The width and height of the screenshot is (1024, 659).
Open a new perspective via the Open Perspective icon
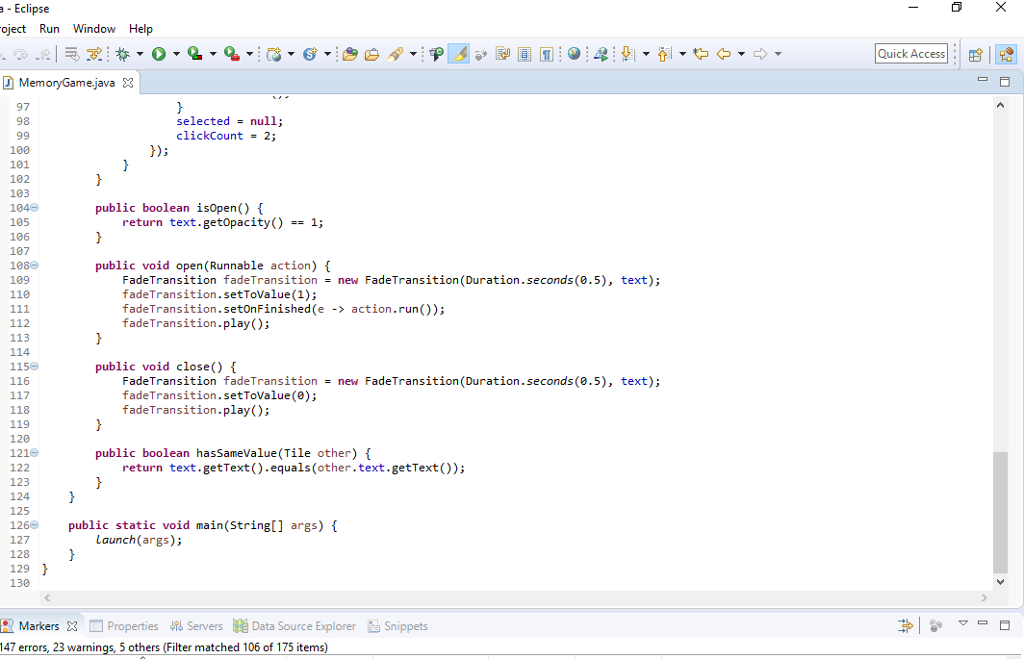point(976,53)
